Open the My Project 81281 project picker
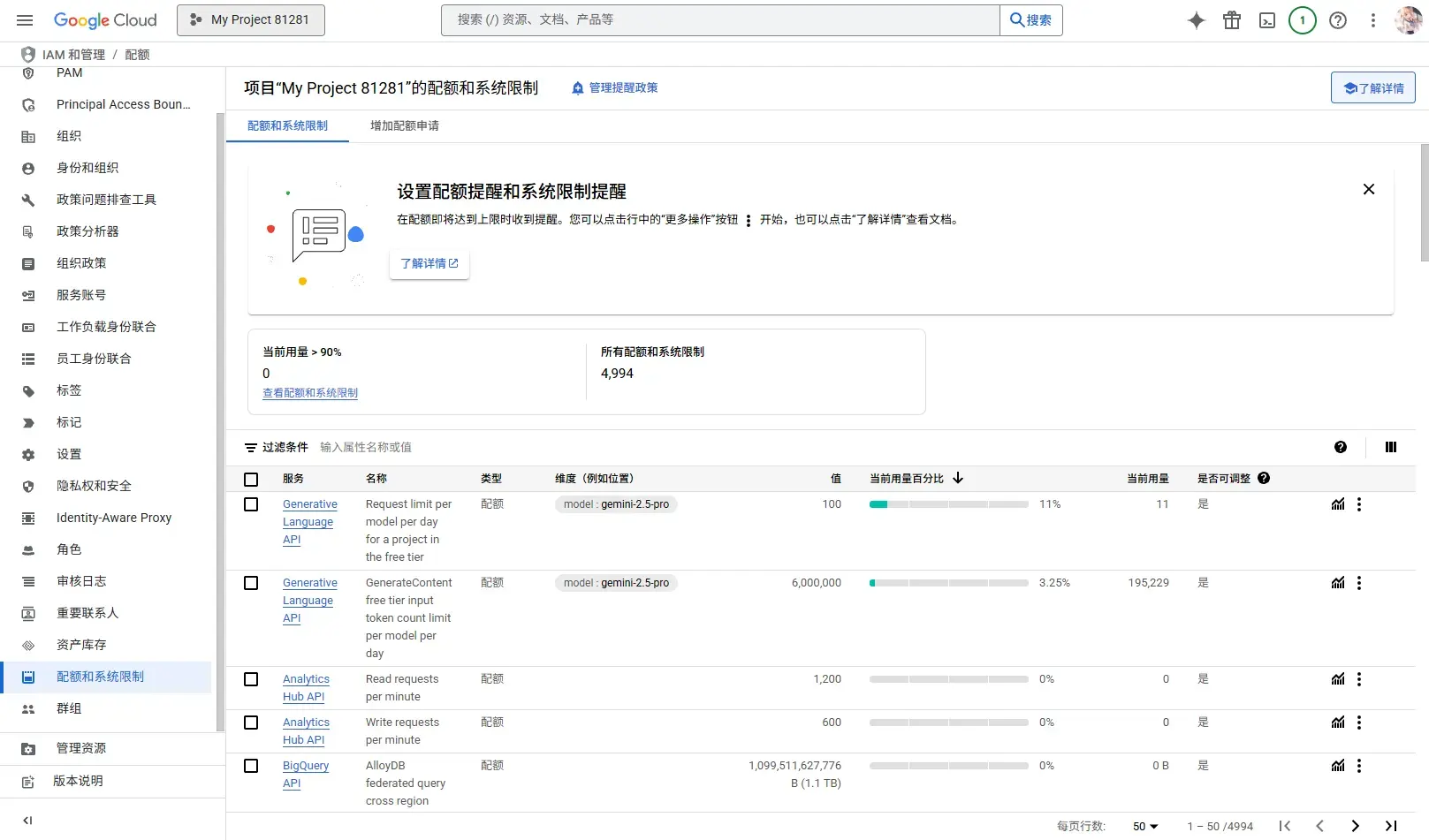 (x=251, y=20)
